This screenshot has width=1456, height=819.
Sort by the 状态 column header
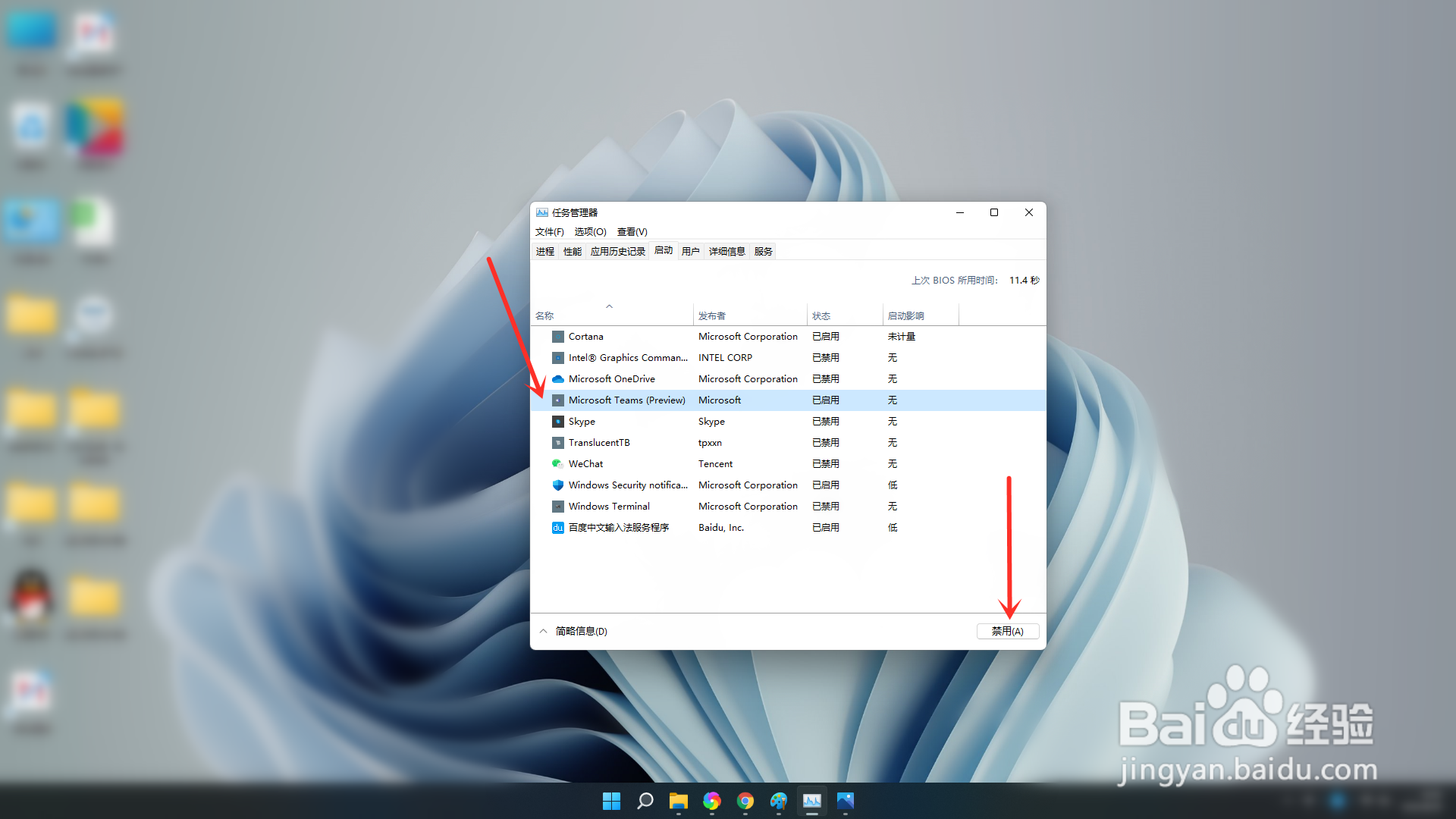[x=845, y=315]
